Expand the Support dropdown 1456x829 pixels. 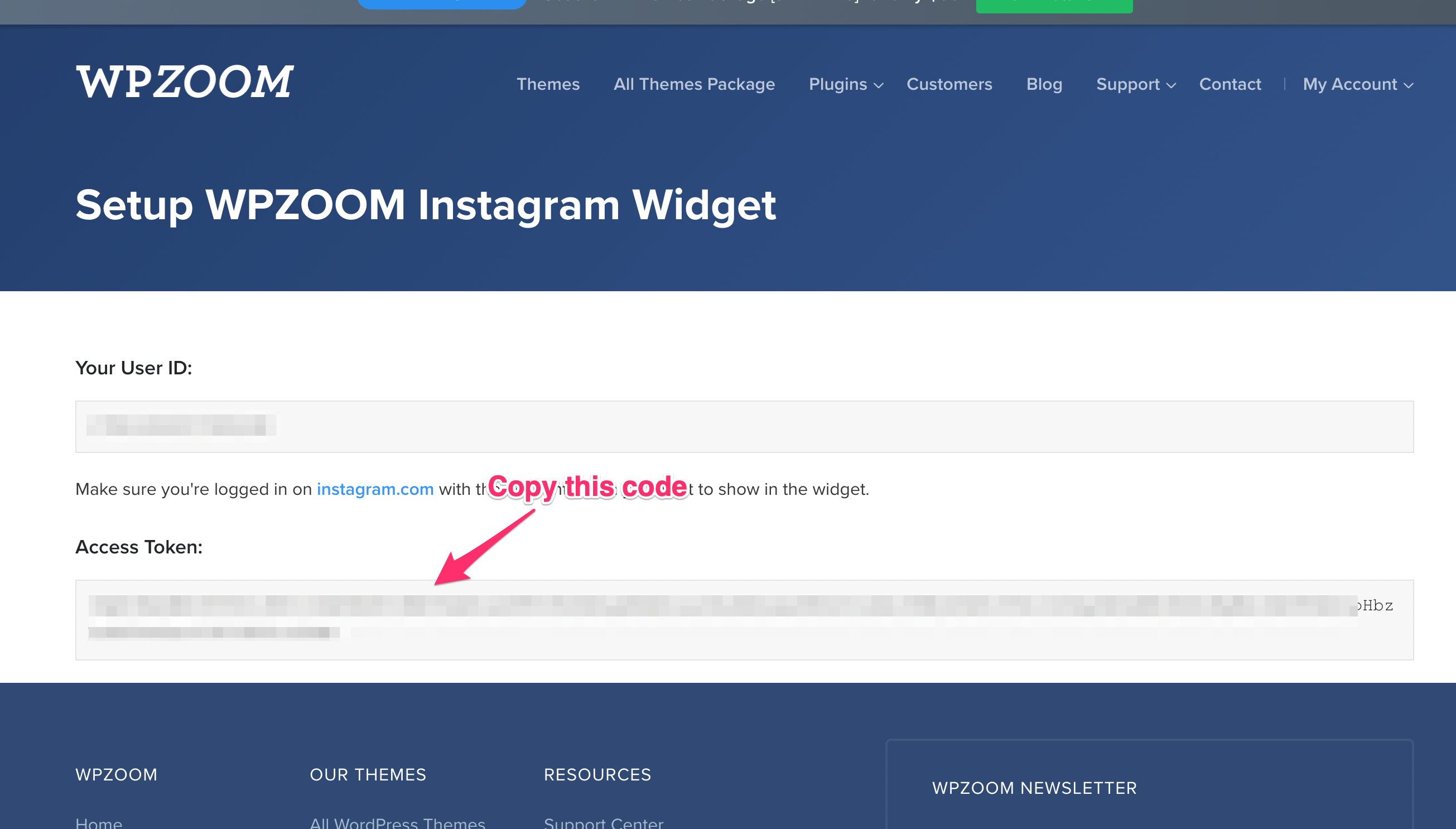tap(1136, 84)
